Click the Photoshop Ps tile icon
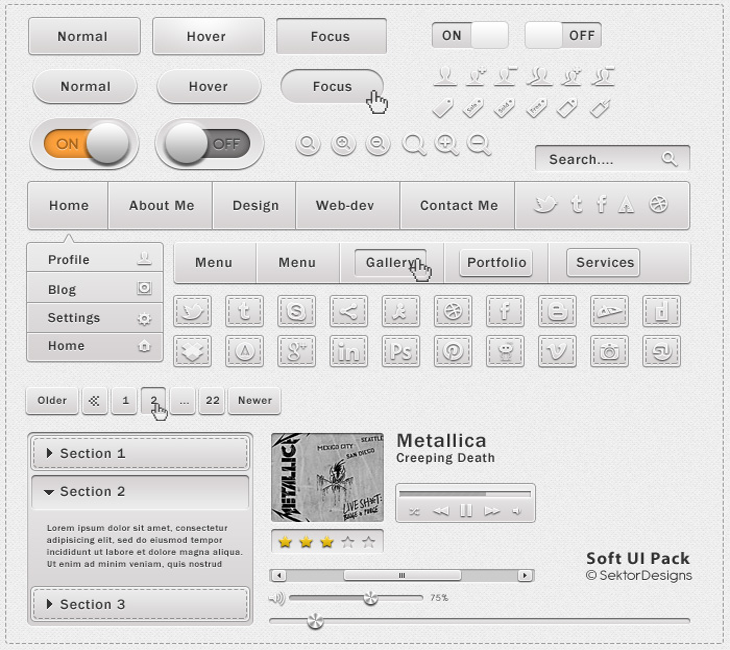Viewport: 730px width, 650px height. [x=400, y=351]
